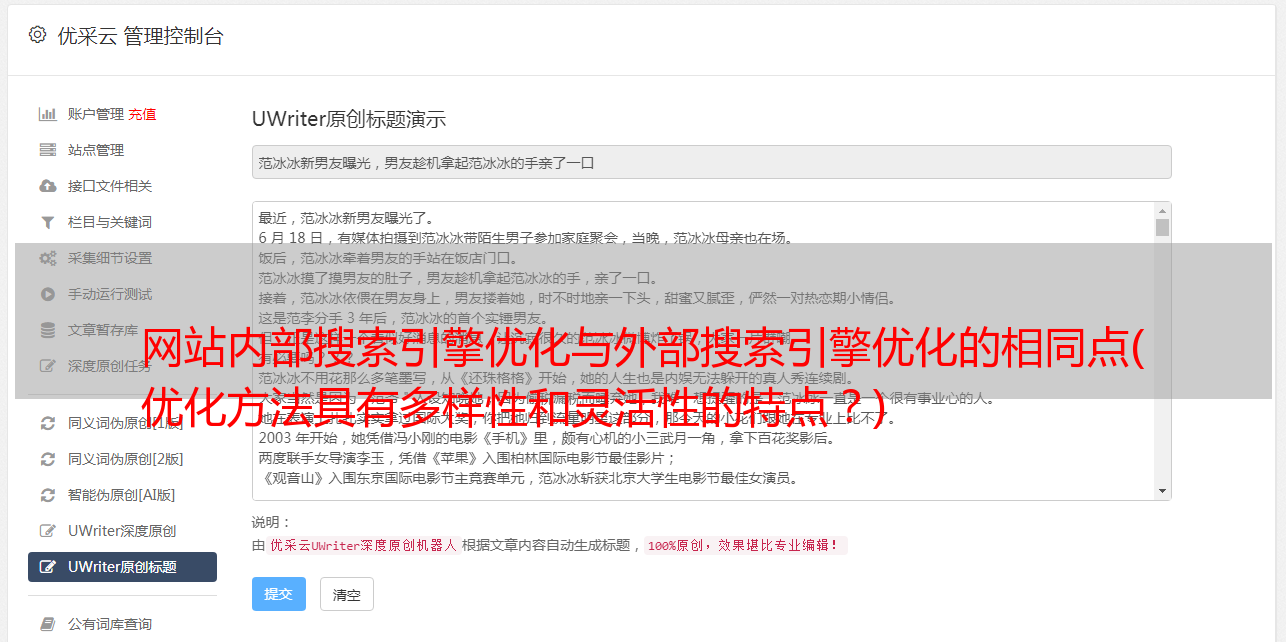Screen dimensions: 1286x642
Task: Click inside the article content textarea
Action: pos(703,351)
